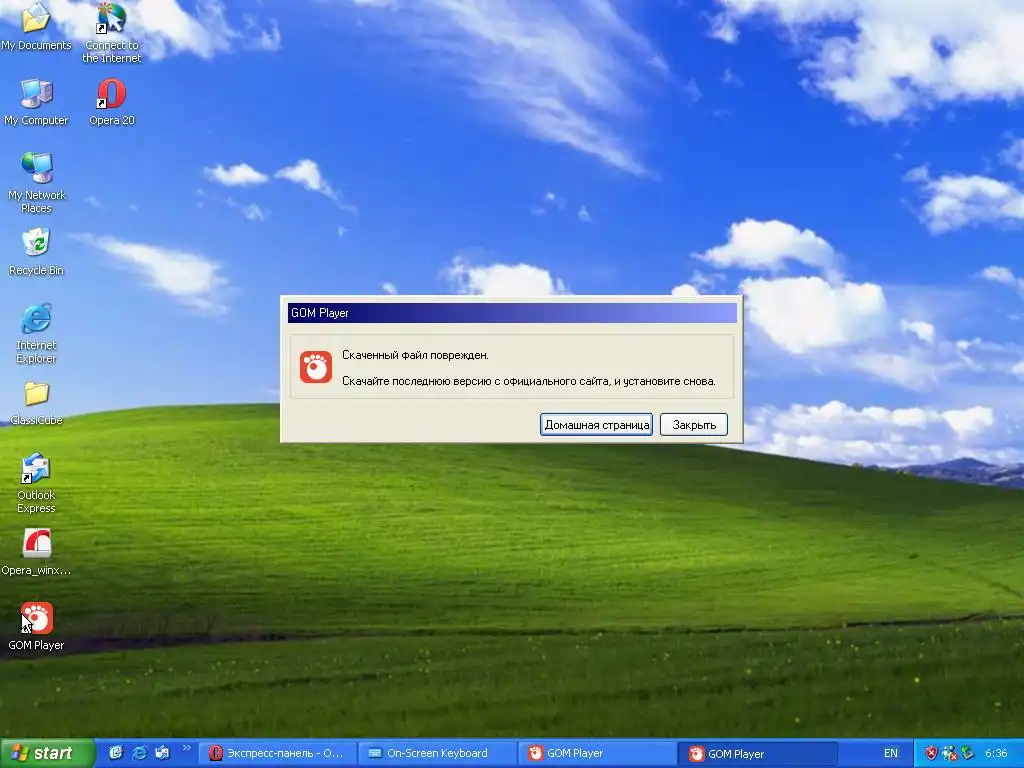Viewport: 1024px width, 768px height.
Task: Select the My Computer desktop icon
Action: [36, 102]
